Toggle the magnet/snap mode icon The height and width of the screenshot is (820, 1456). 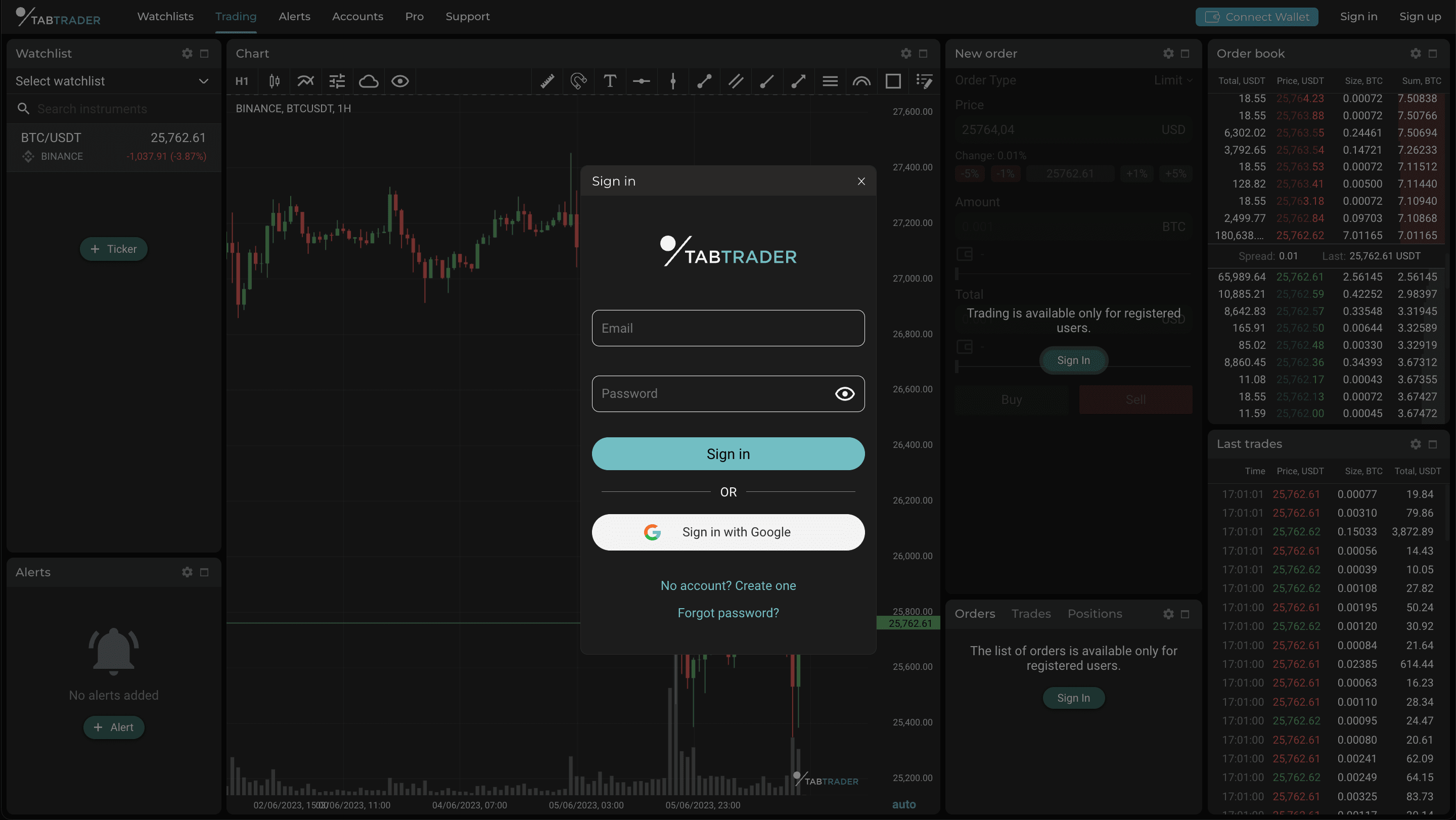tap(577, 81)
